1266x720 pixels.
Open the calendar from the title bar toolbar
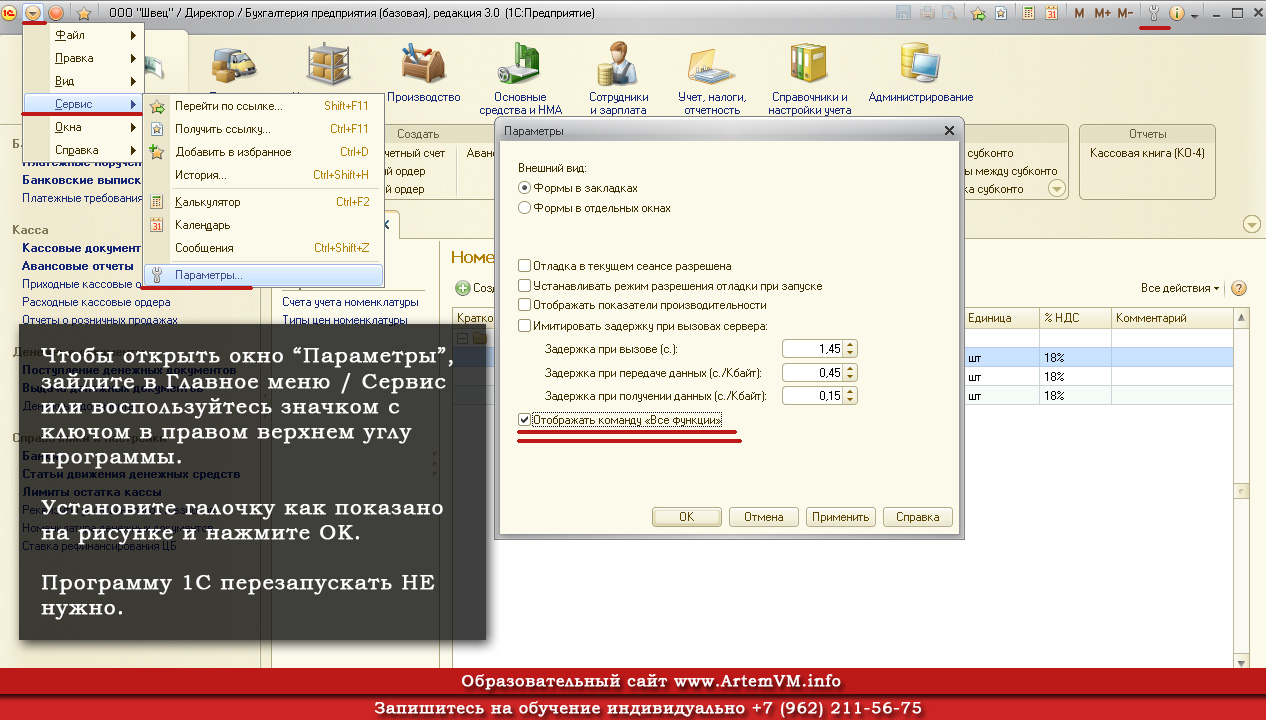(1051, 14)
